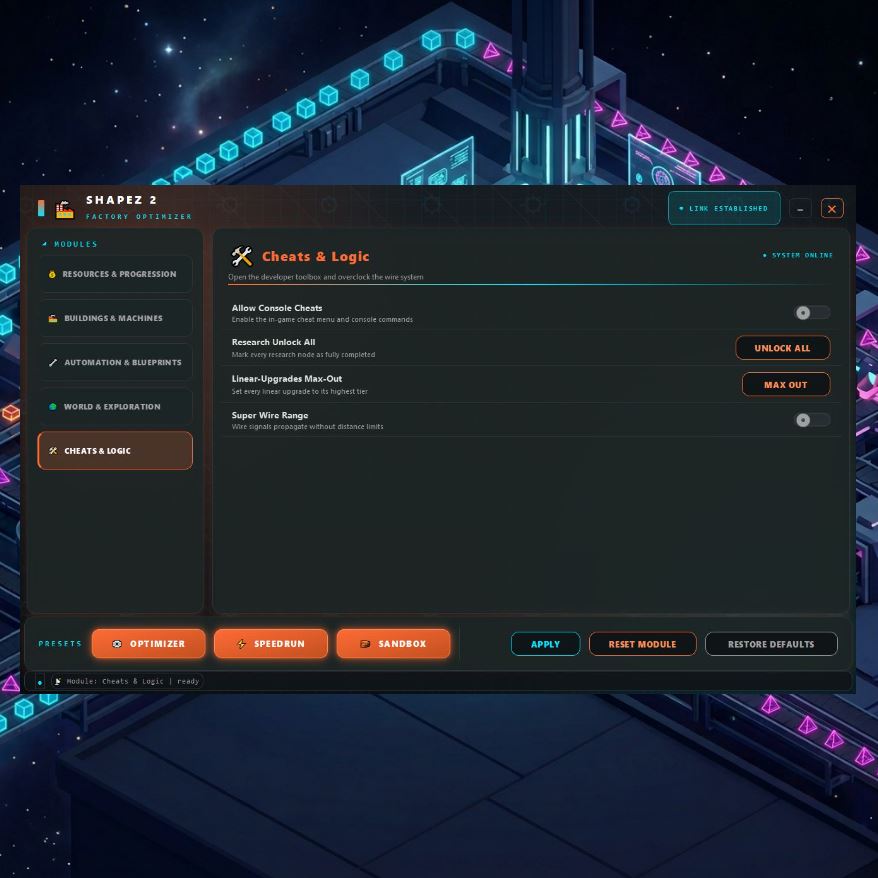Click 'Super Wire Range' label
Screen dimensions: 878x878
pos(270,415)
